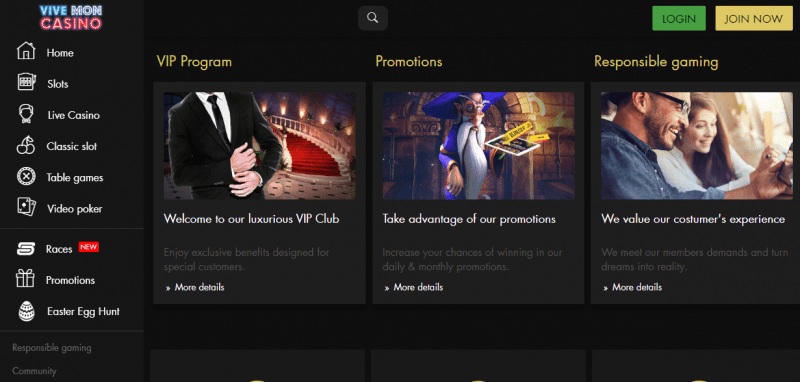This screenshot has height=382, width=800.
Task: Choose the Table games roulette icon
Action: [x=26, y=177]
